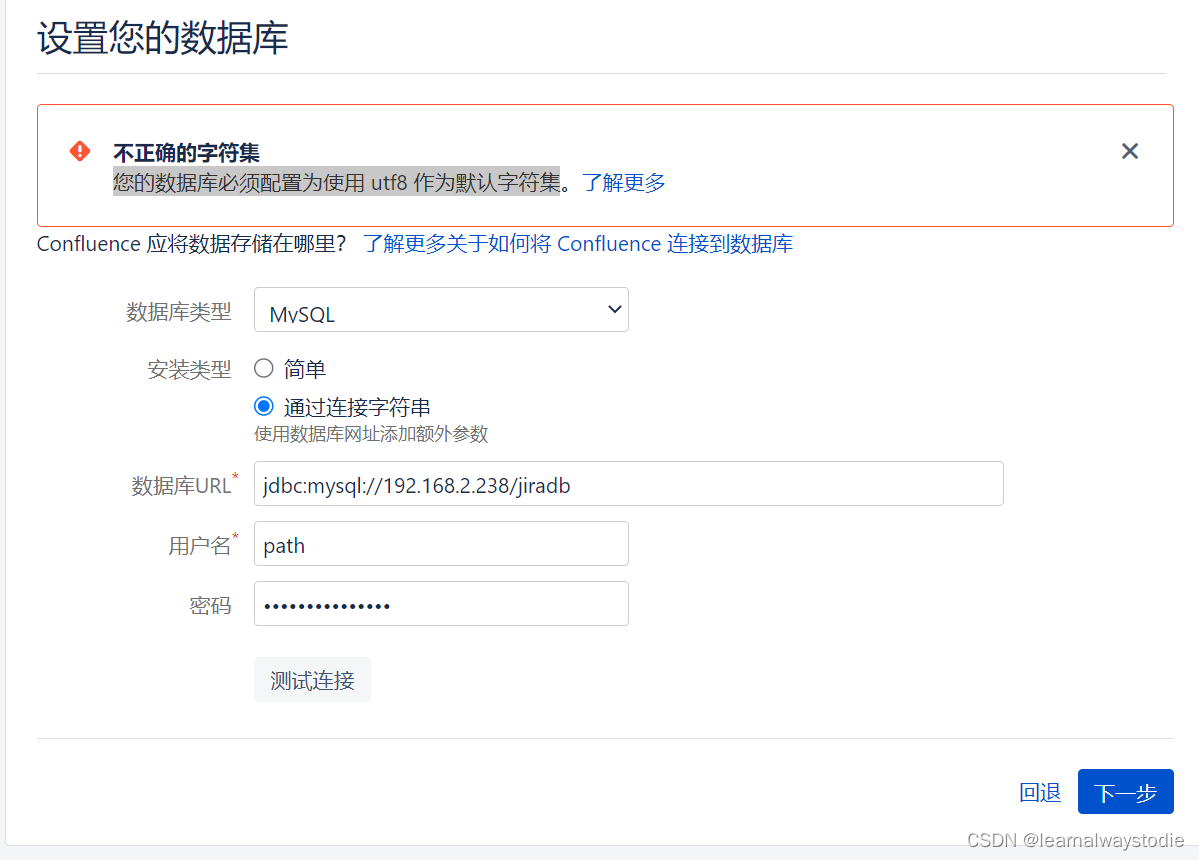The image size is (1199, 860).
Task: Select the 通过连接字符串 radio option
Action: 264,406
